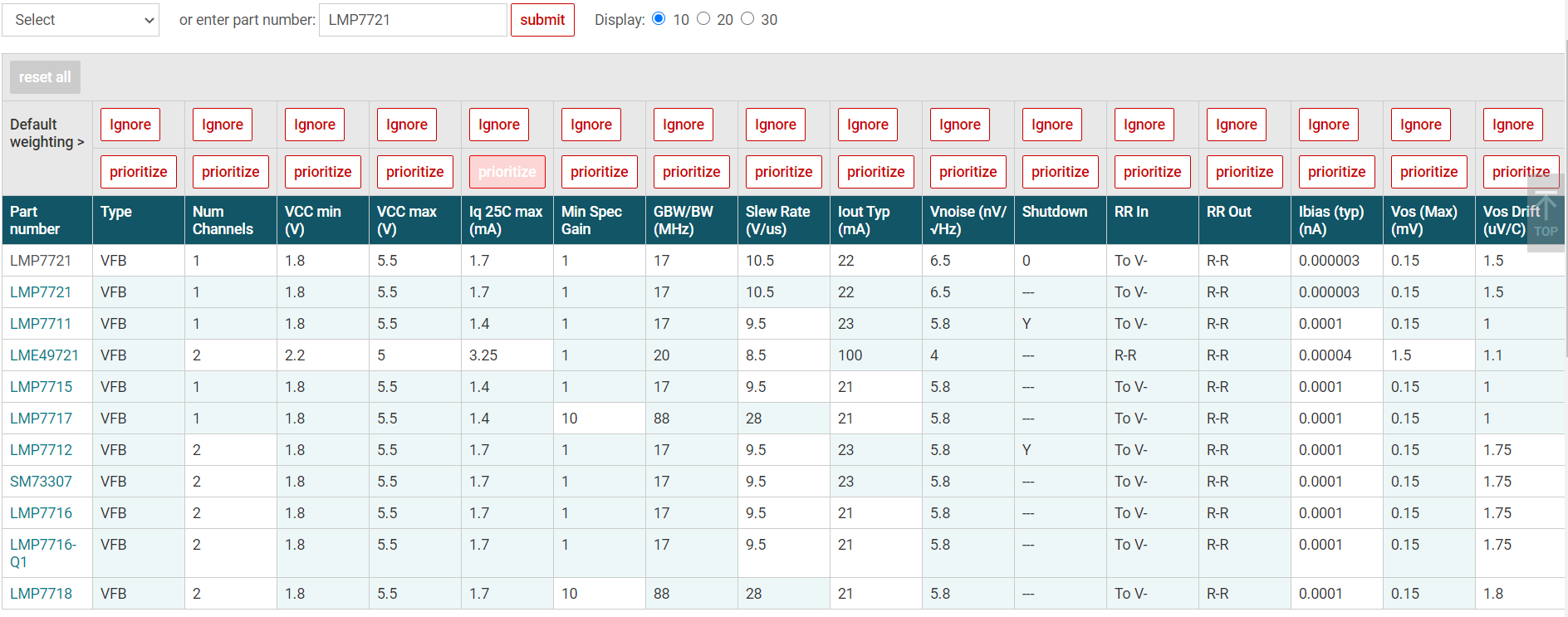
Task: Click the 100 Iout value for LME49721
Action: [x=850, y=355]
